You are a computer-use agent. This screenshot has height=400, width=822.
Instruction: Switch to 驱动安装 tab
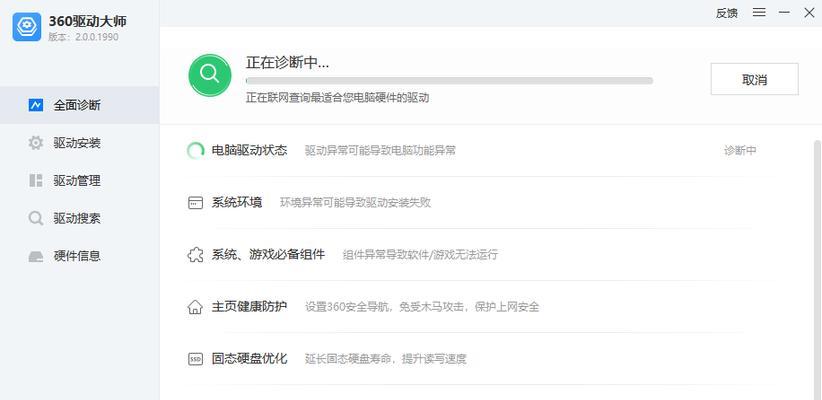point(79,143)
